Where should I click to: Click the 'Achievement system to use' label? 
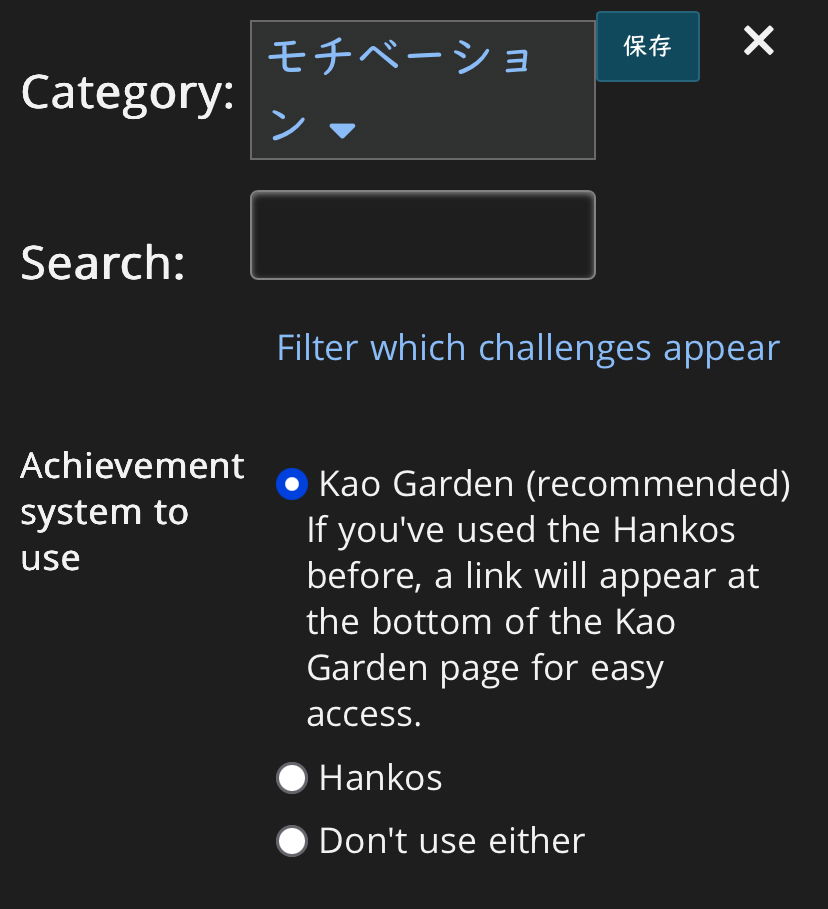[132, 511]
